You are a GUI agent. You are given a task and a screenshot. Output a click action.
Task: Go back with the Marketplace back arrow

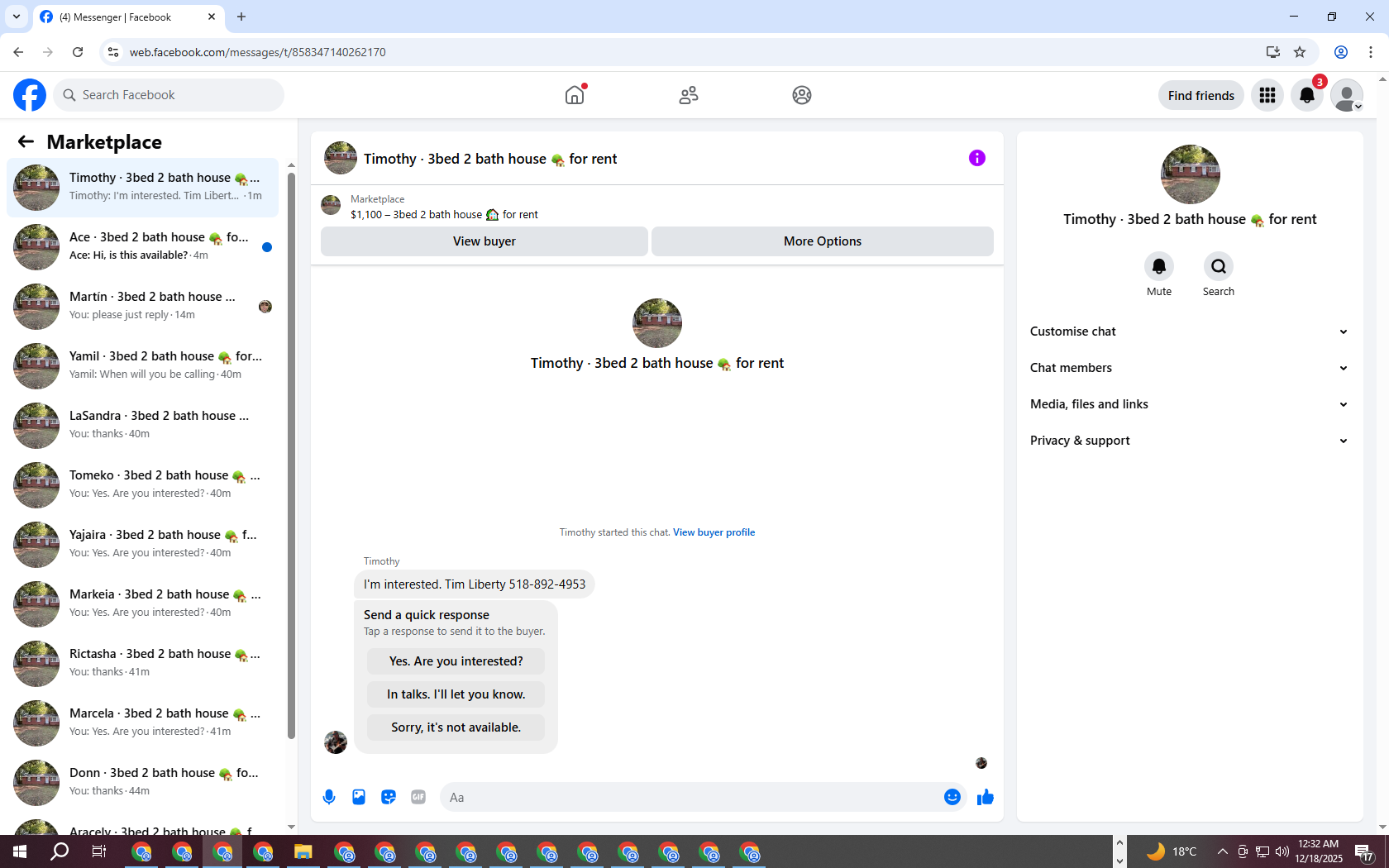pos(26,141)
